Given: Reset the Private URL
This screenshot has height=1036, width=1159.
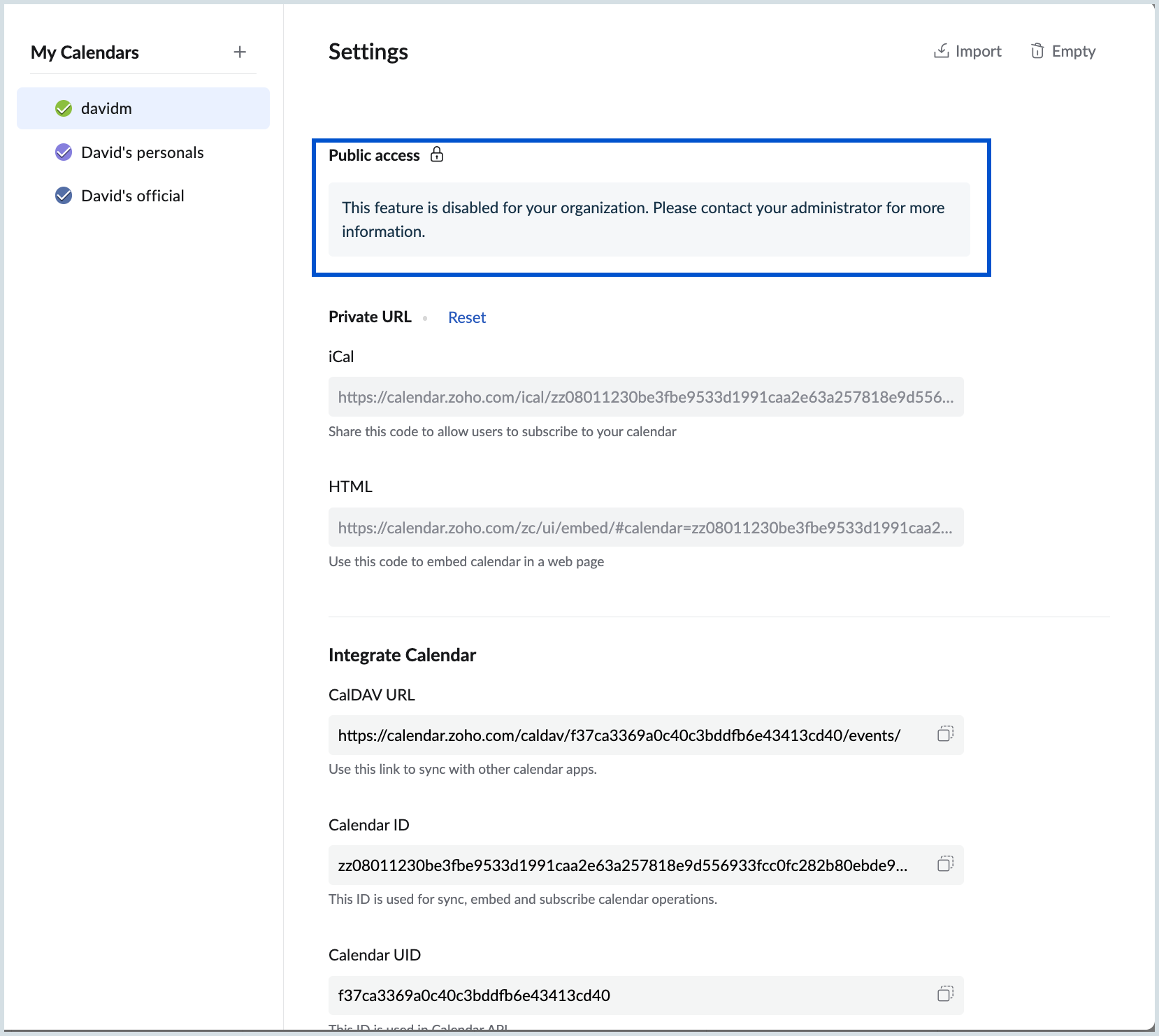Looking at the screenshot, I should [466, 317].
